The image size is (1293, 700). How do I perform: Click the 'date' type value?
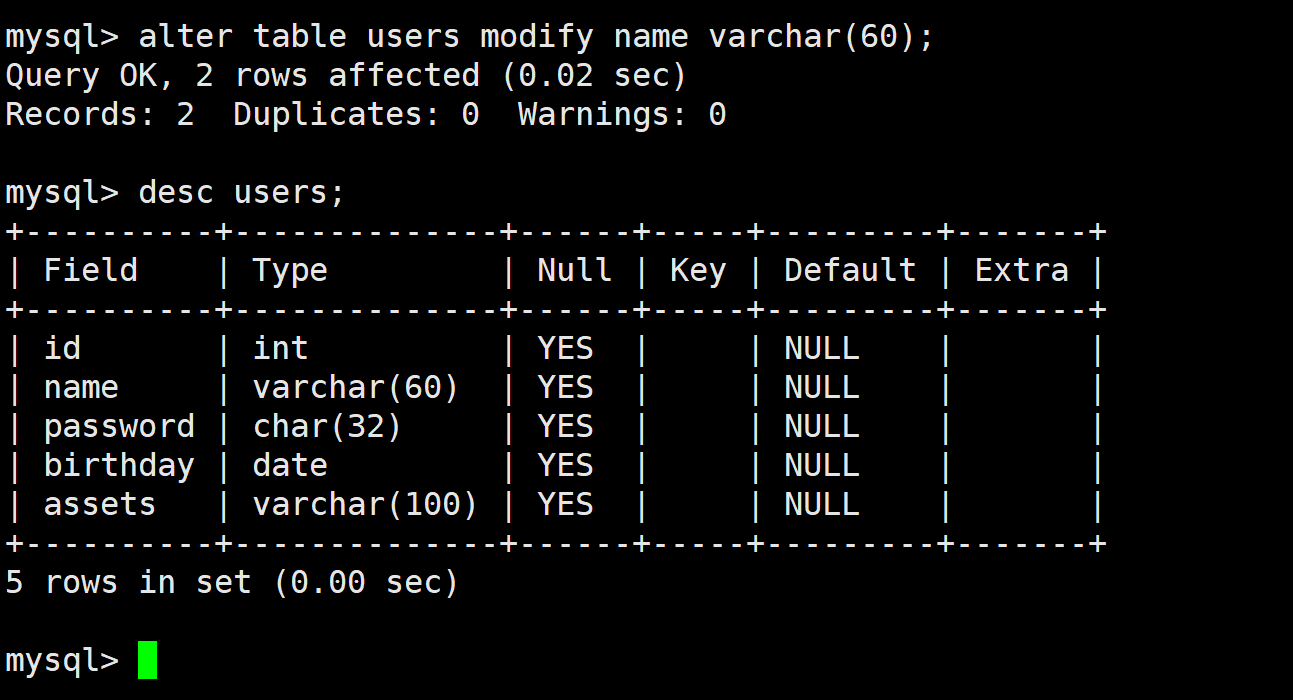pos(290,466)
